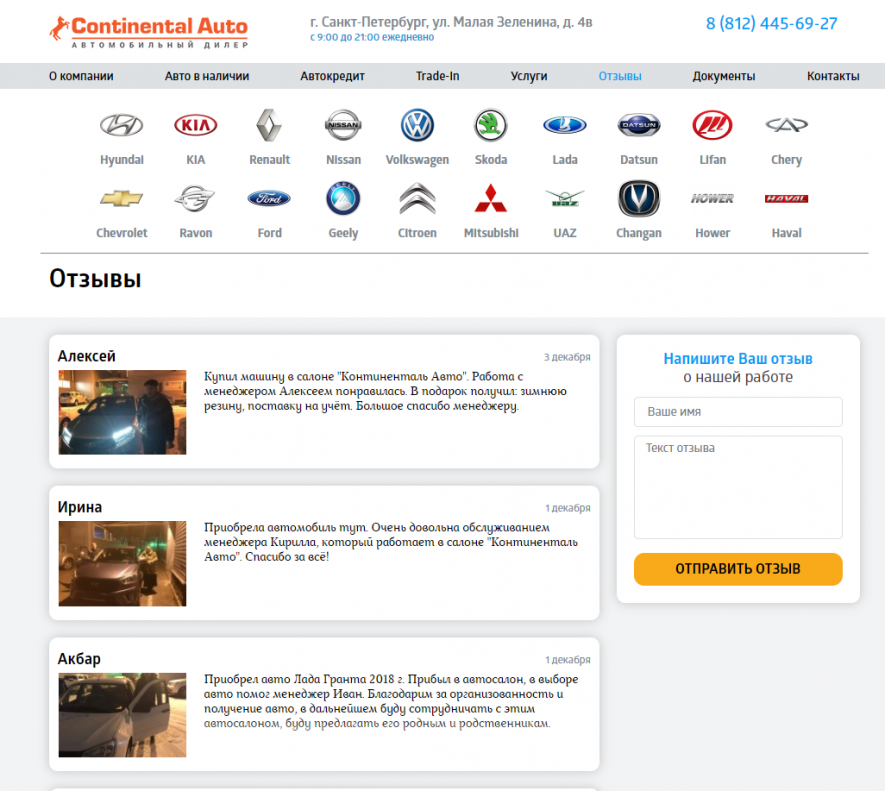Click the Continental Auto site logo
This screenshot has width=885, height=791.
pos(148,32)
